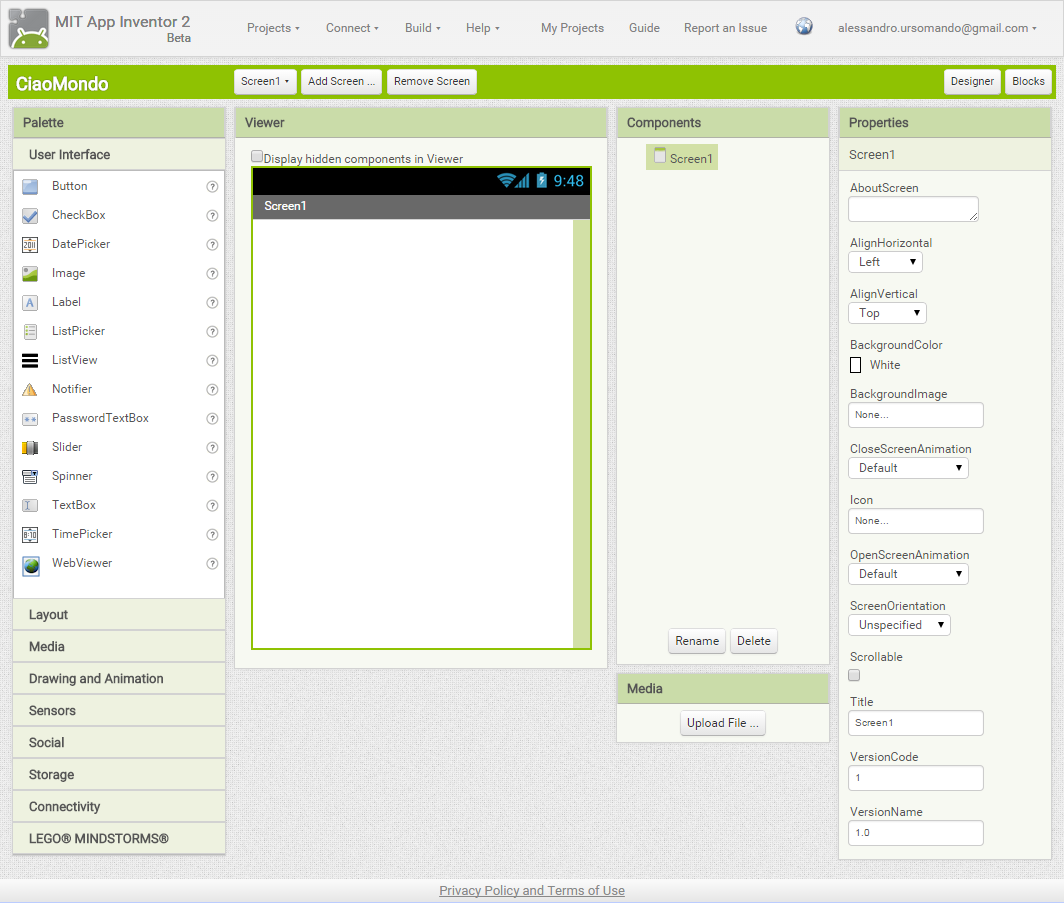
Task: Click the Add Screen button
Action: pyautogui.click(x=341, y=81)
